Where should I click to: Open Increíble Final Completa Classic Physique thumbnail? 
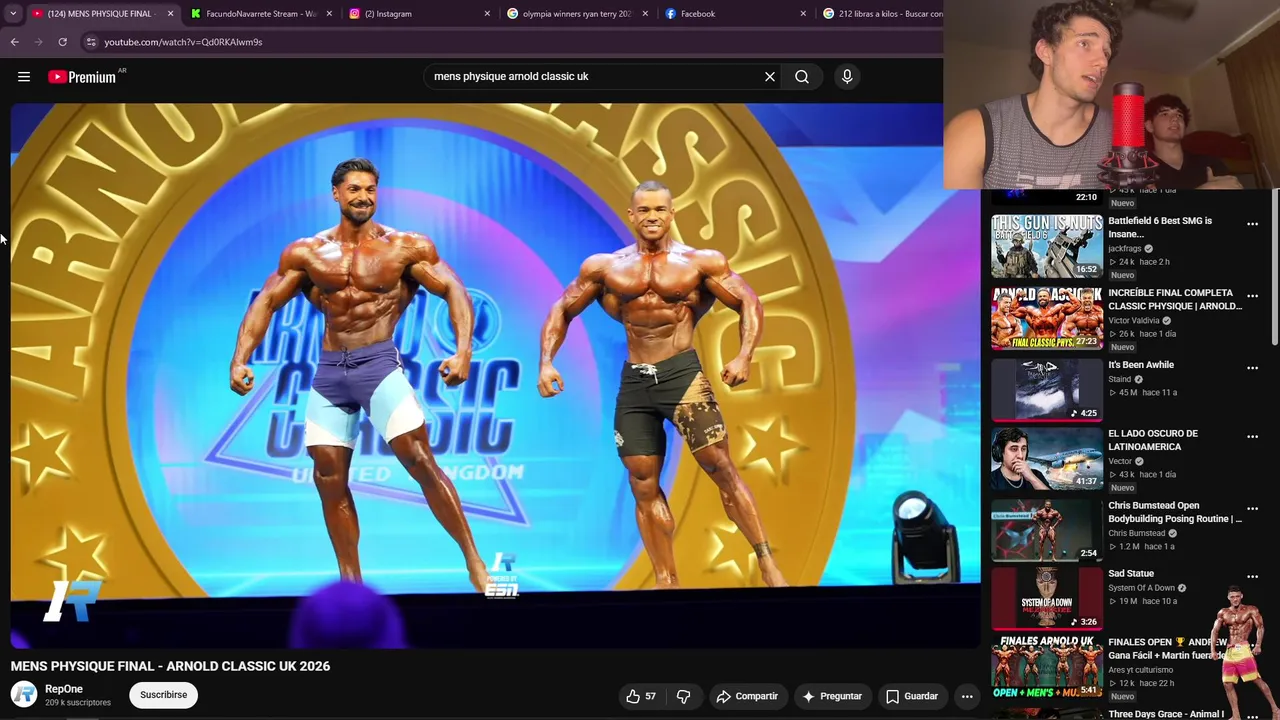click(x=1047, y=319)
